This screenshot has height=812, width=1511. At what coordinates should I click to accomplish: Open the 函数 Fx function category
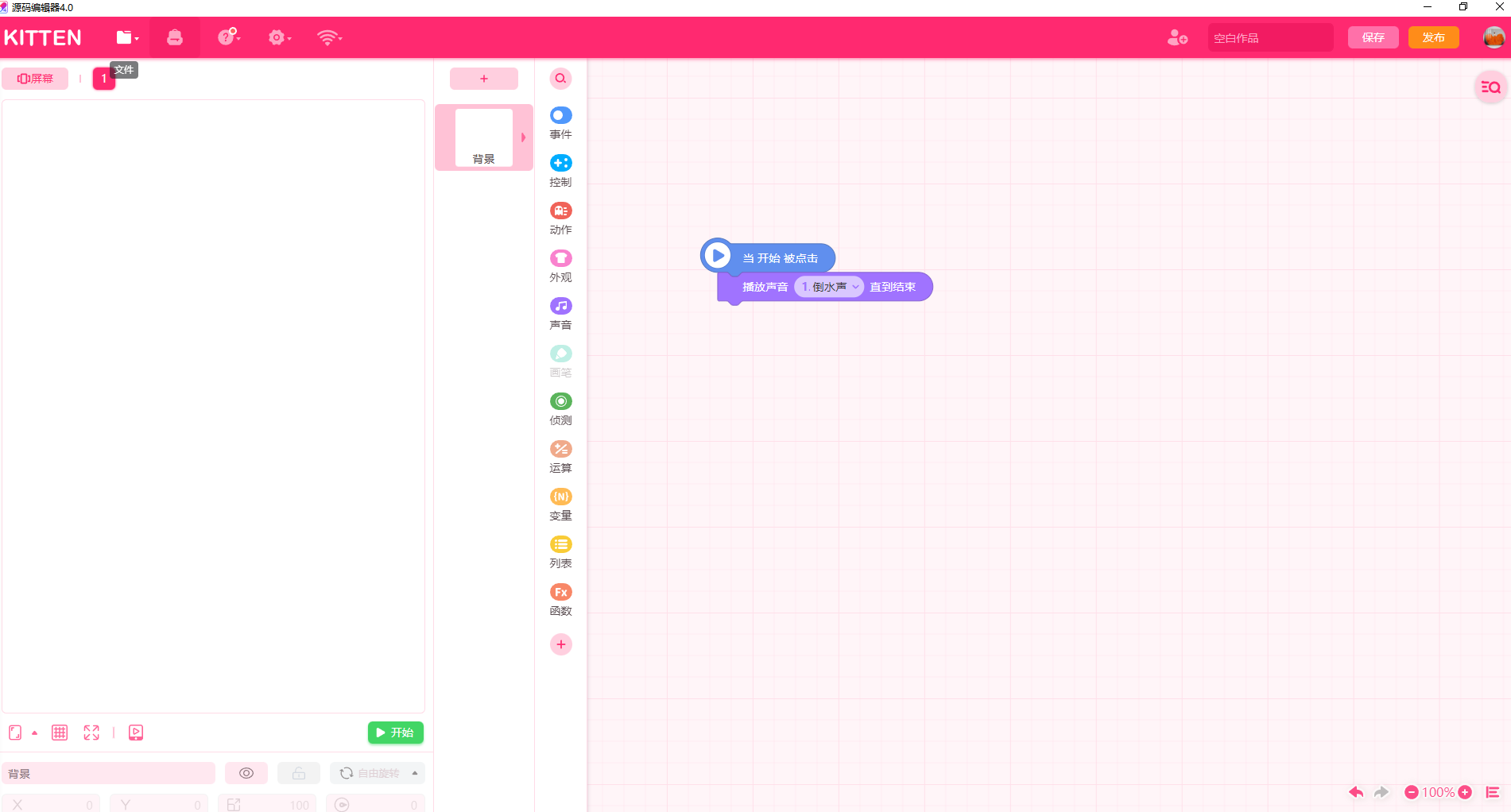click(560, 600)
